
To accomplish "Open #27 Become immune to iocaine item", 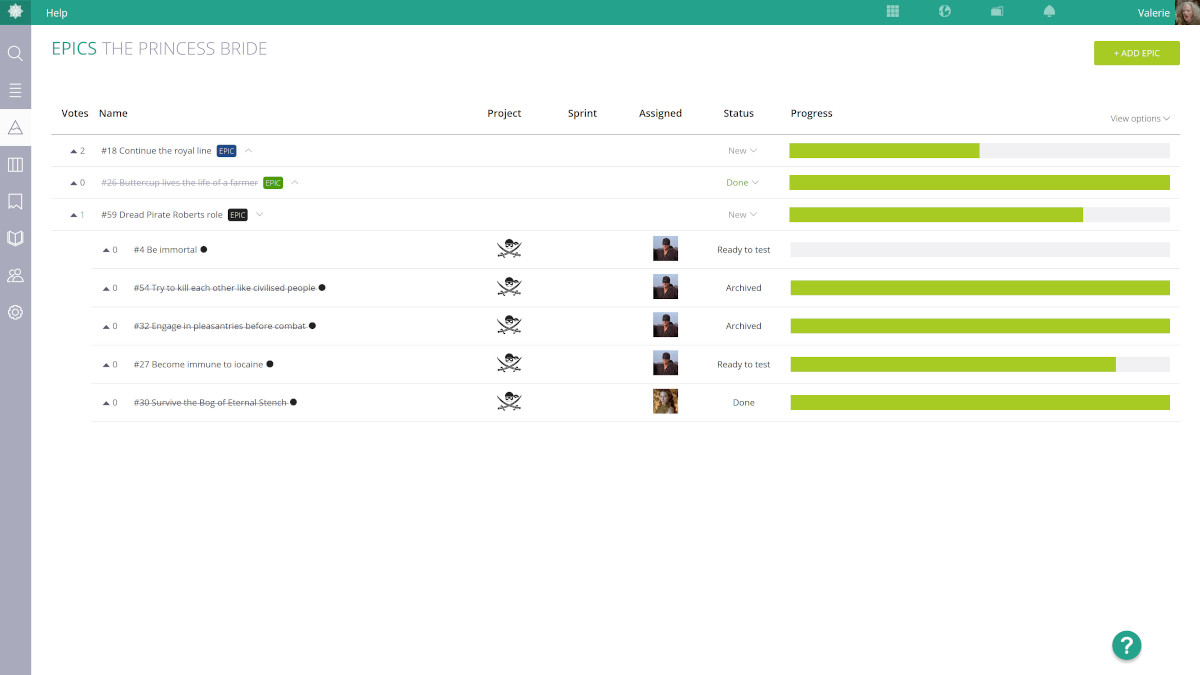I will [198, 364].
